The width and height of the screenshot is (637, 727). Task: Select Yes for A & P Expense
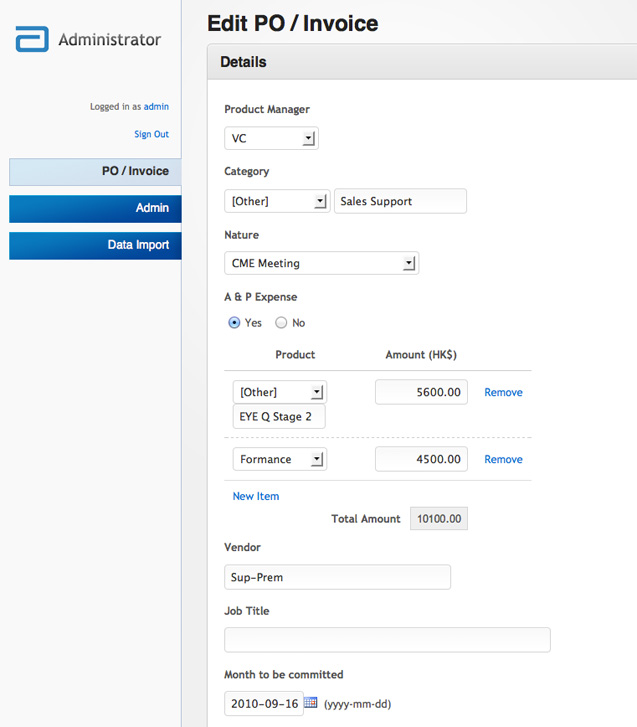[x=234, y=323]
